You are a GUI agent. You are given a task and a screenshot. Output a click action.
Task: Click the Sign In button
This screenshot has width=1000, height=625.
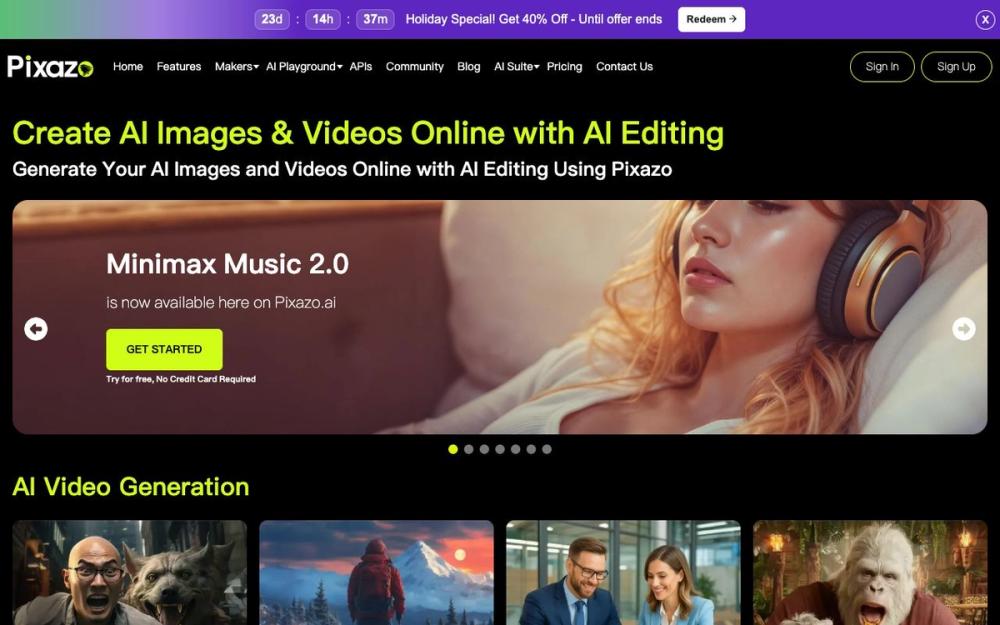(x=882, y=66)
